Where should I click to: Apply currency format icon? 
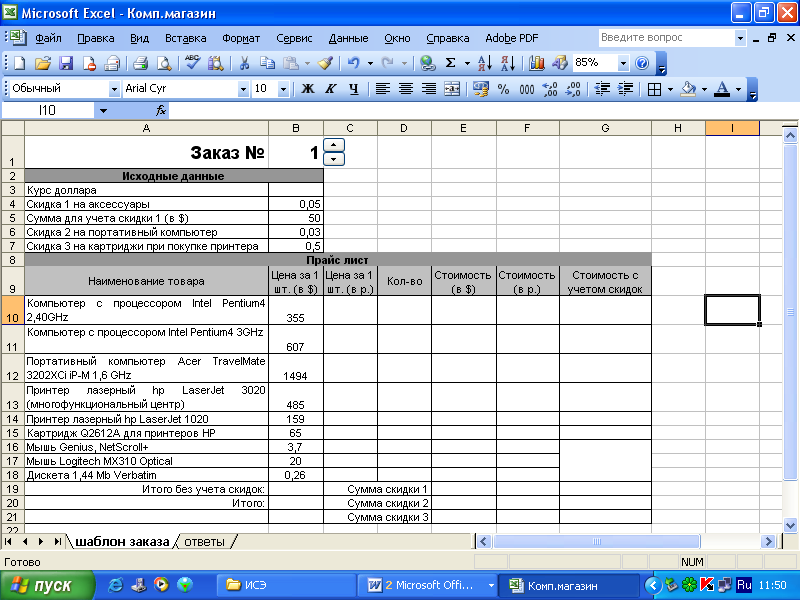coord(481,89)
